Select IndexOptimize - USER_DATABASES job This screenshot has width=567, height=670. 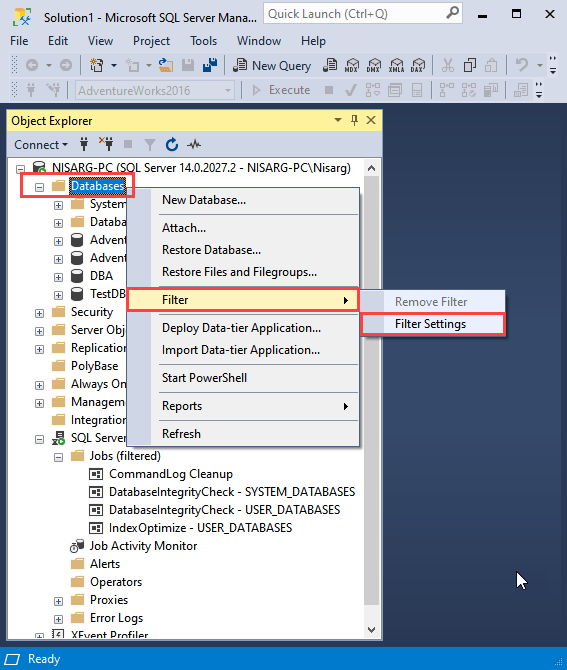pos(200,528)
